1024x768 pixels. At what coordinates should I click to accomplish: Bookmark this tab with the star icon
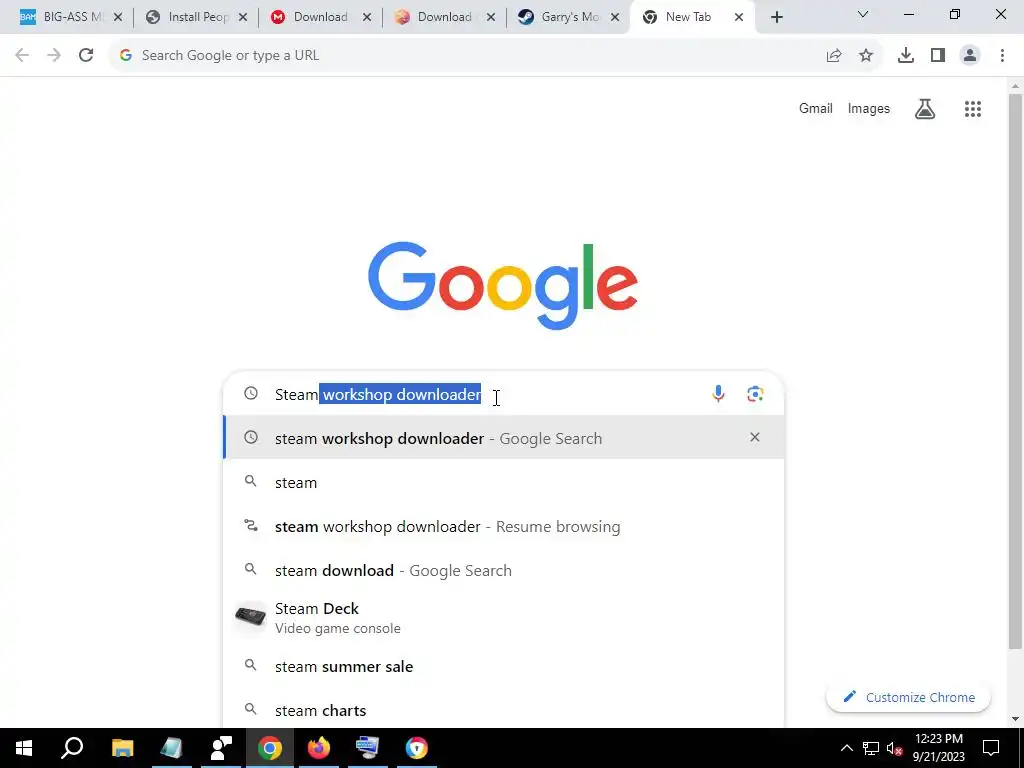pos(866,56)
